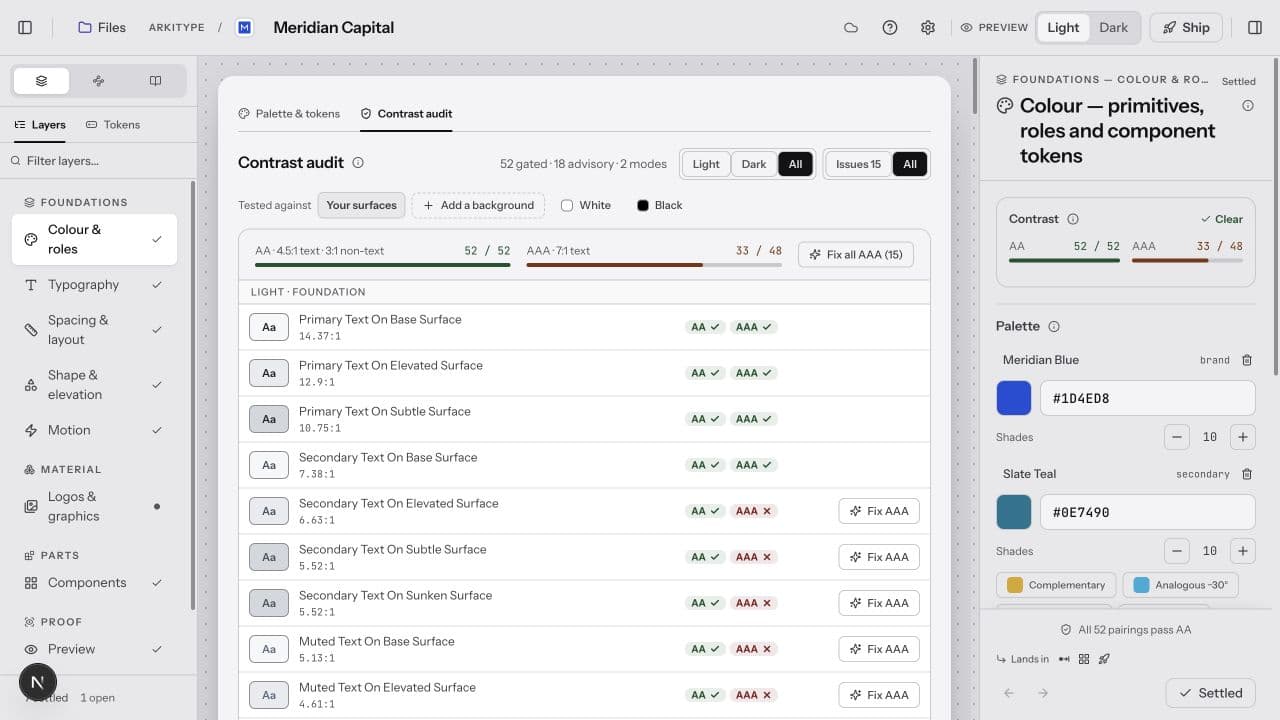
Task: Decrease Slate Teal shades count
Action: pos(1177,551)
